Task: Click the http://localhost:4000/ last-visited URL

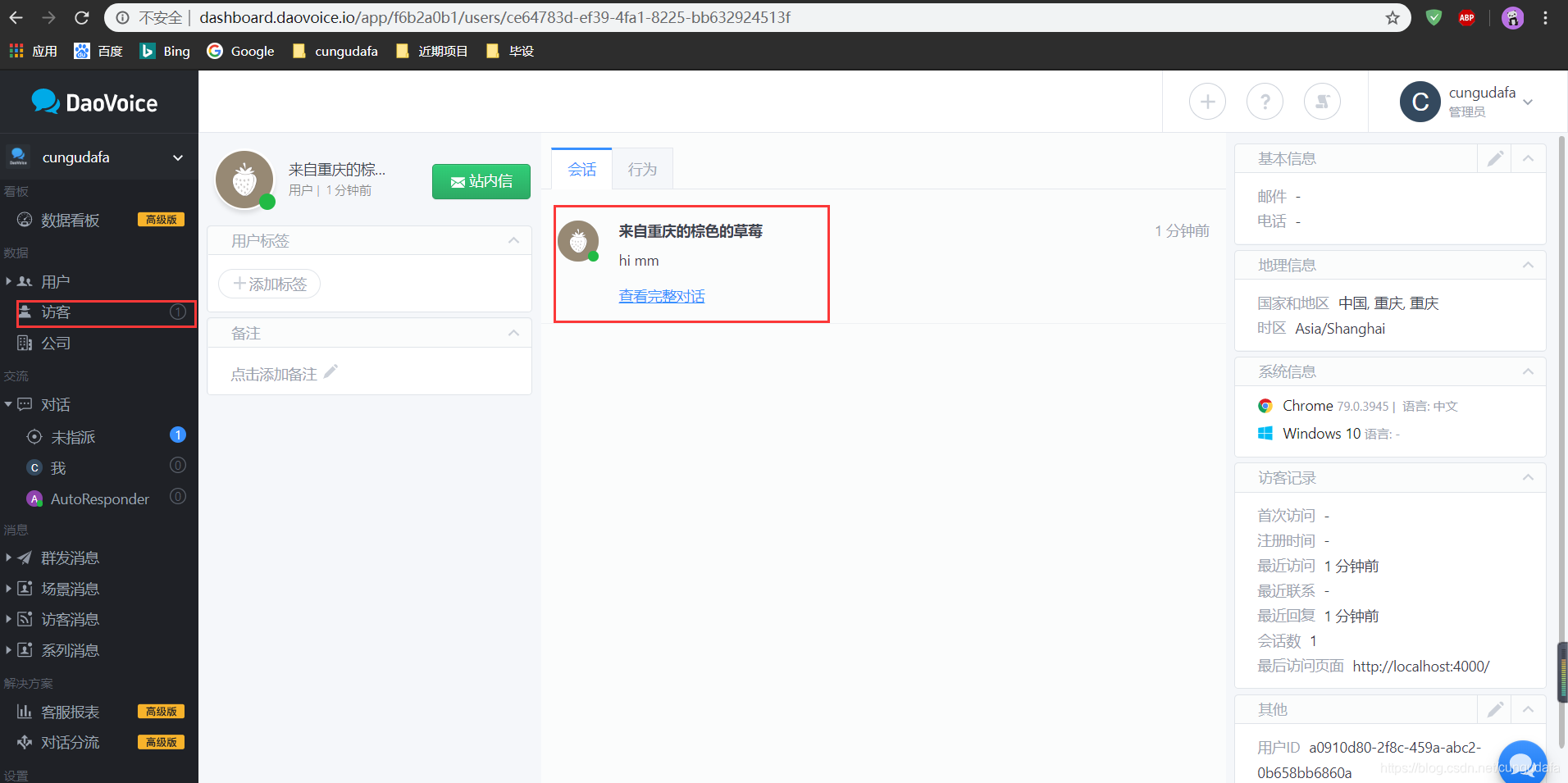Action: pyautogui.click(x=1420, y=666)
